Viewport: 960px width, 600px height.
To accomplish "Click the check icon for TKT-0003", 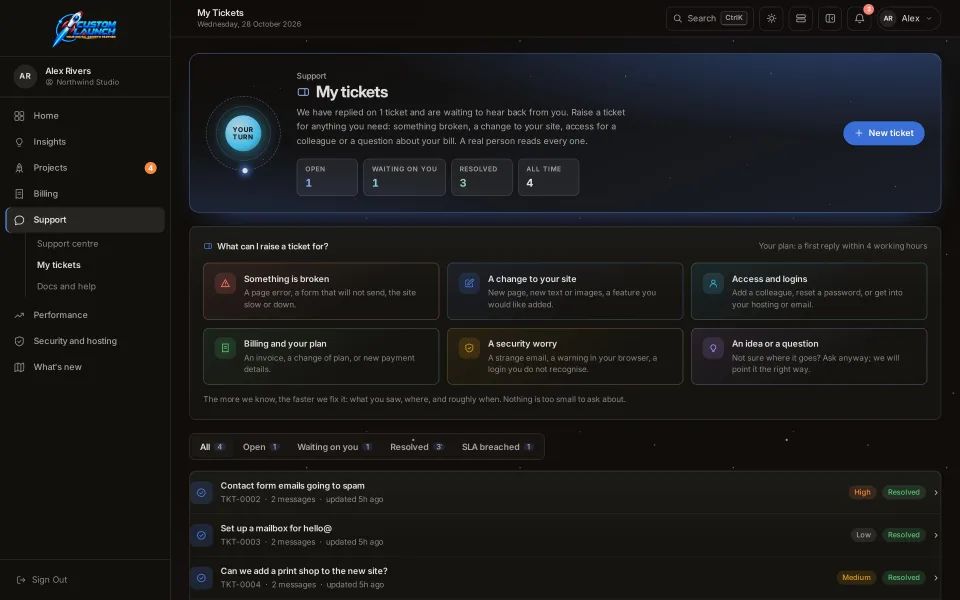I will tap(201, 534).
